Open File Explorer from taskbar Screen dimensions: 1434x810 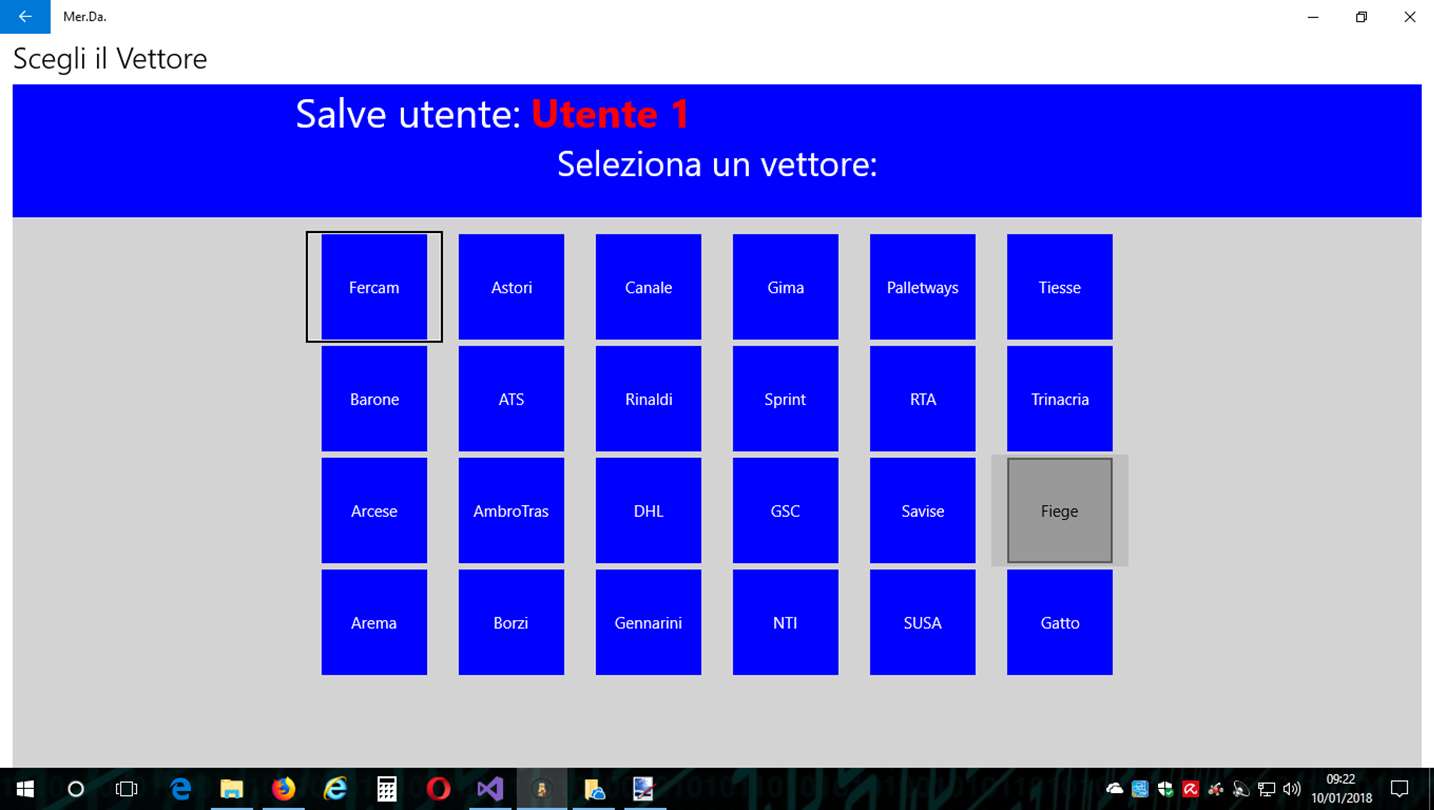[x=232, y=789]
